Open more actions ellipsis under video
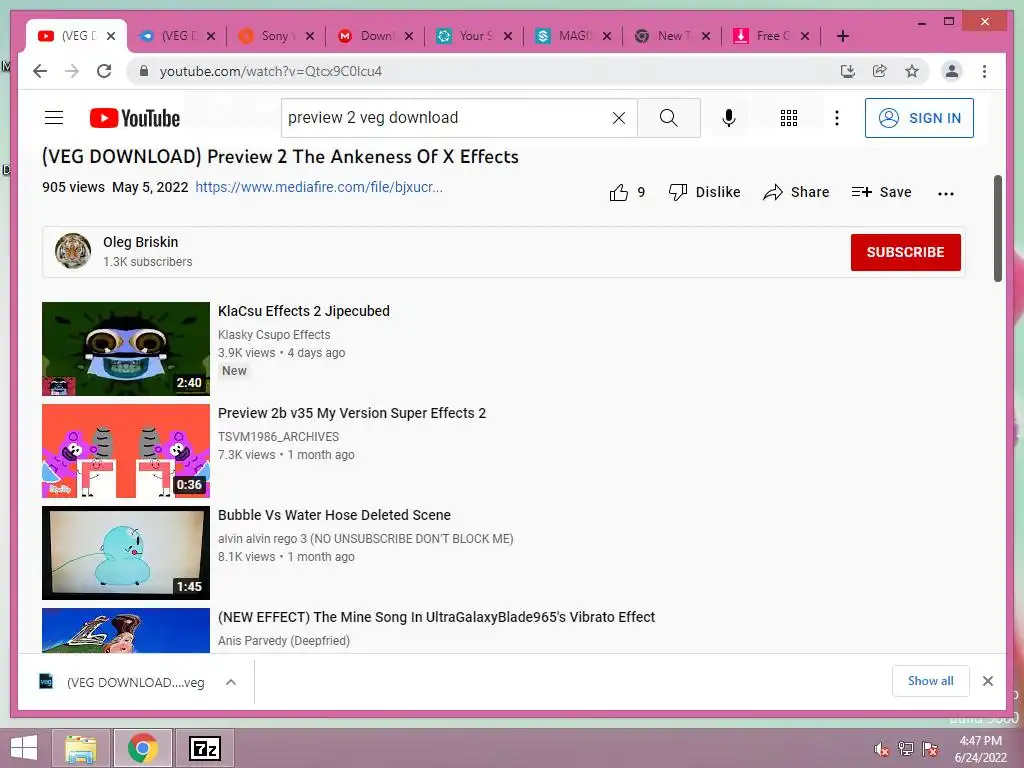 point(946,193)
